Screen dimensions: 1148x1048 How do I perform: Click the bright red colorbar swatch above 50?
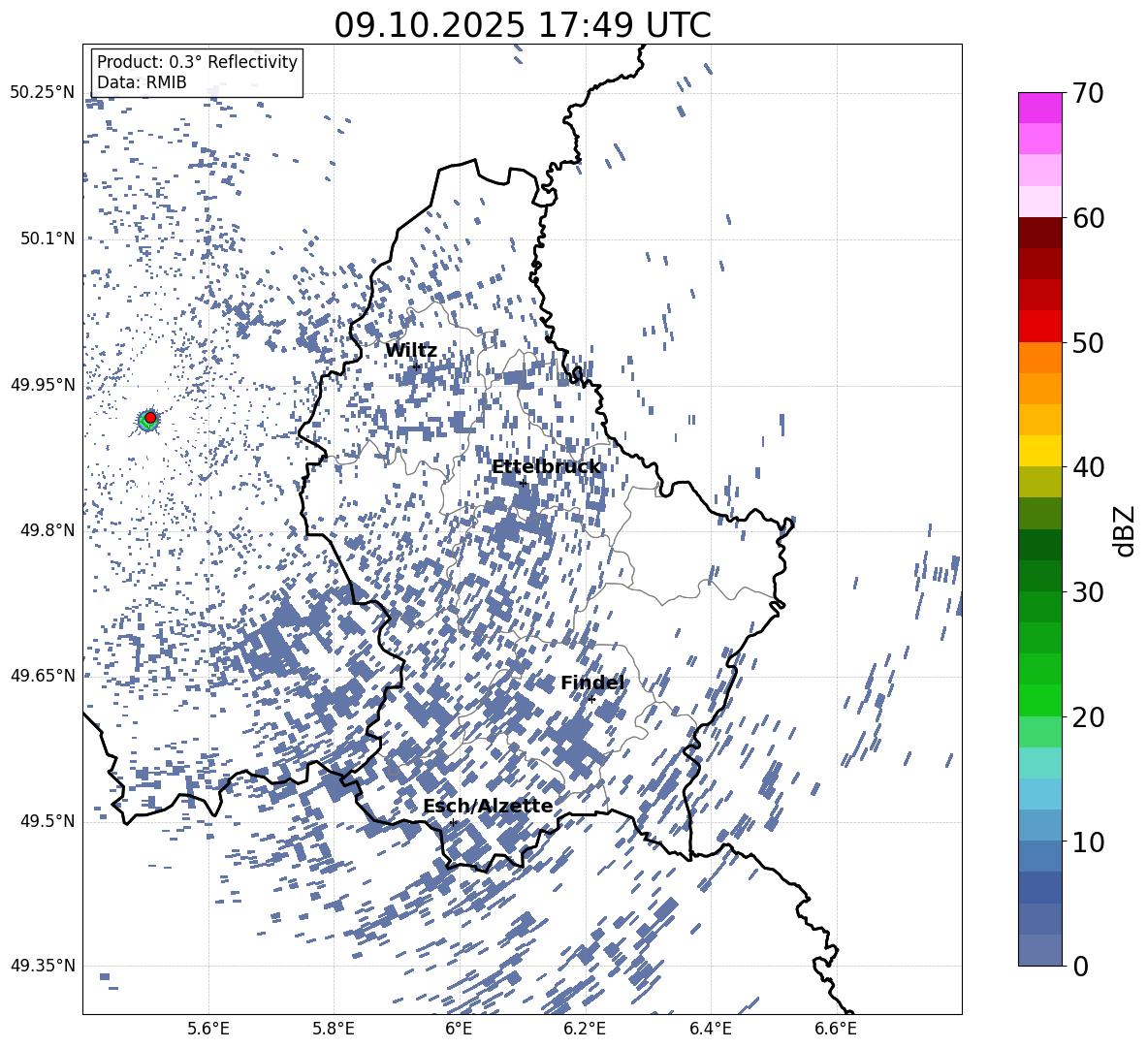[x=1039, y=327]
